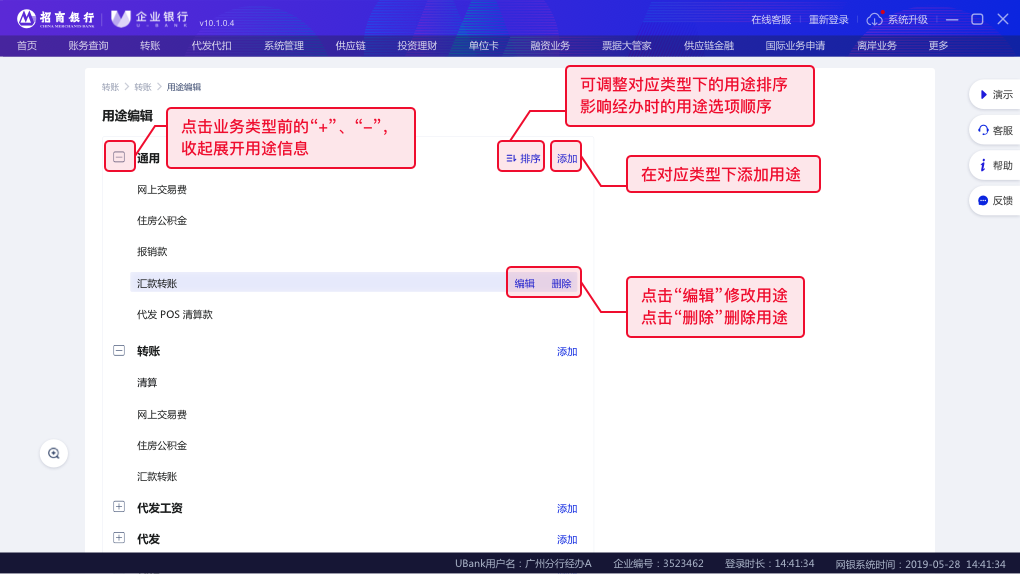Click the magnifier zoom icon on left
Screen dimensions: 1020x574
pyautogui.click(x=54, y=453)
